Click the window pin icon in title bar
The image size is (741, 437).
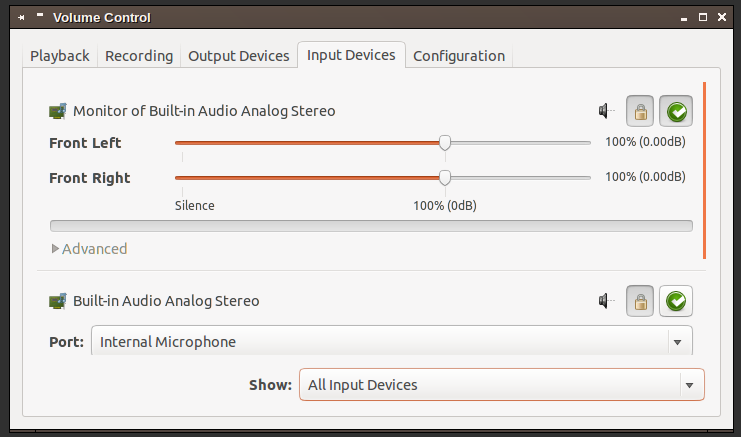click(x=21, y=18)
